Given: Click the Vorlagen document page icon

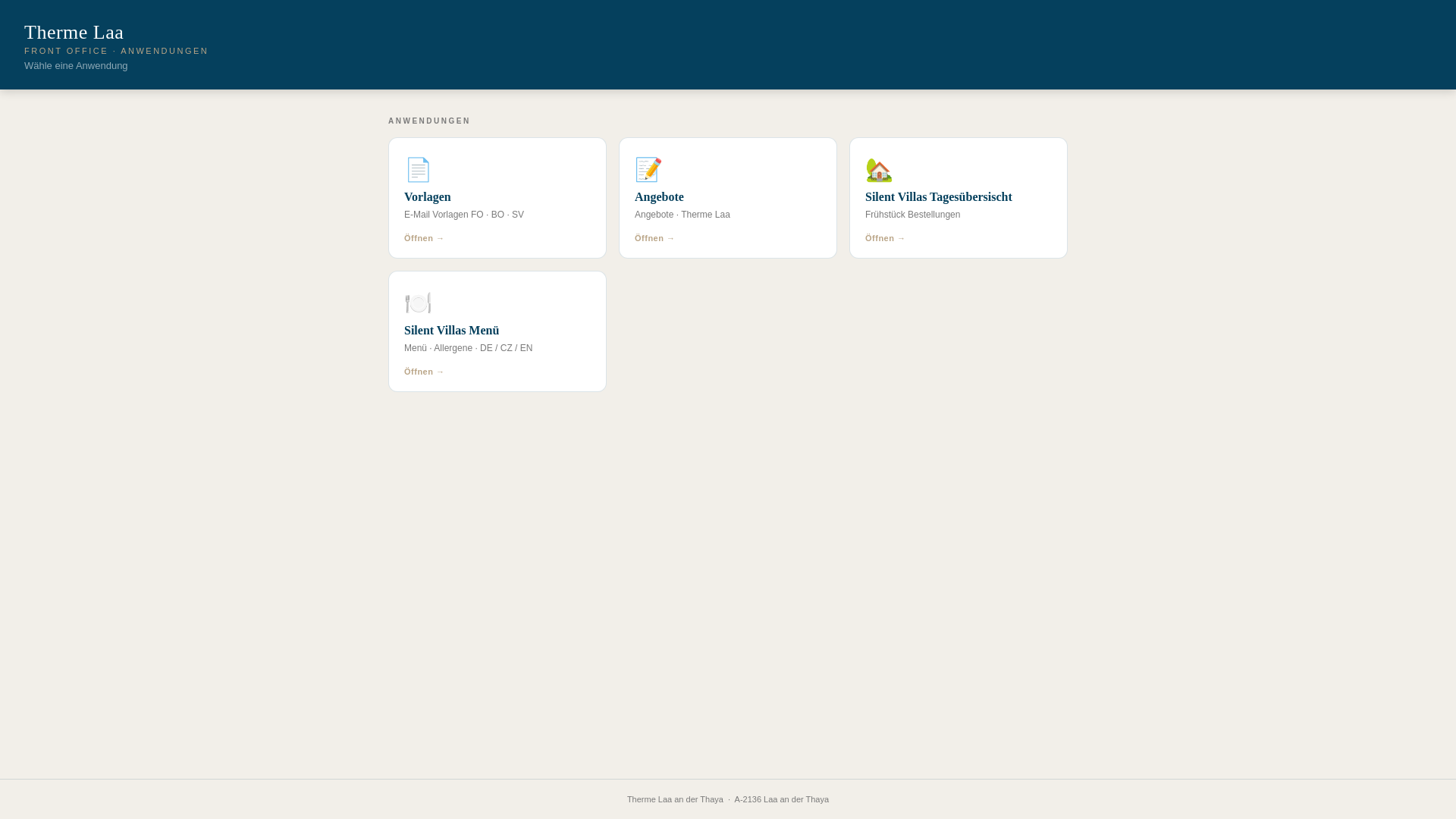Looking at the screenshot, I should click(418, 170).
